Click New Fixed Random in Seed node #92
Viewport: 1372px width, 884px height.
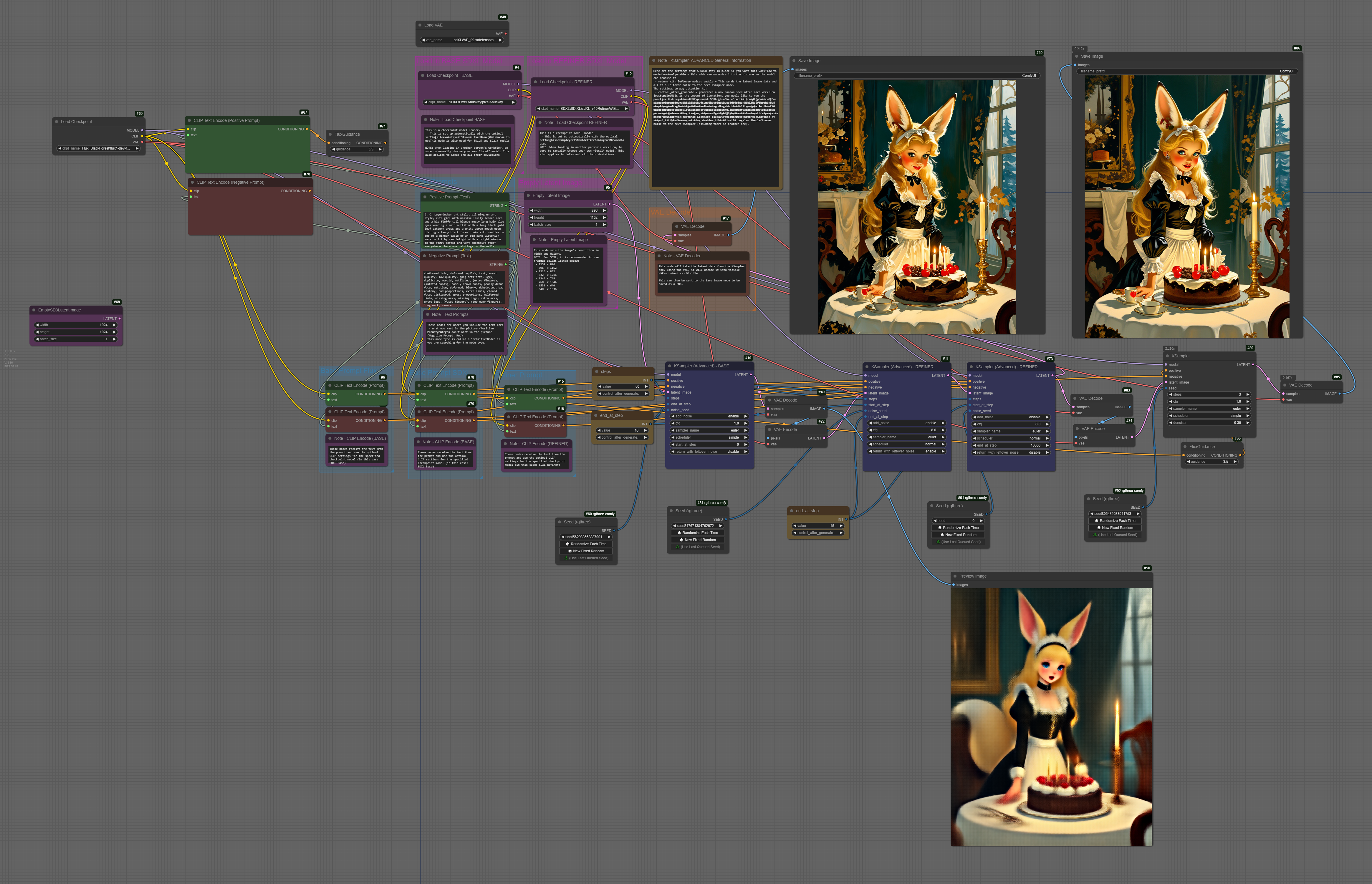click(1115, 528)
